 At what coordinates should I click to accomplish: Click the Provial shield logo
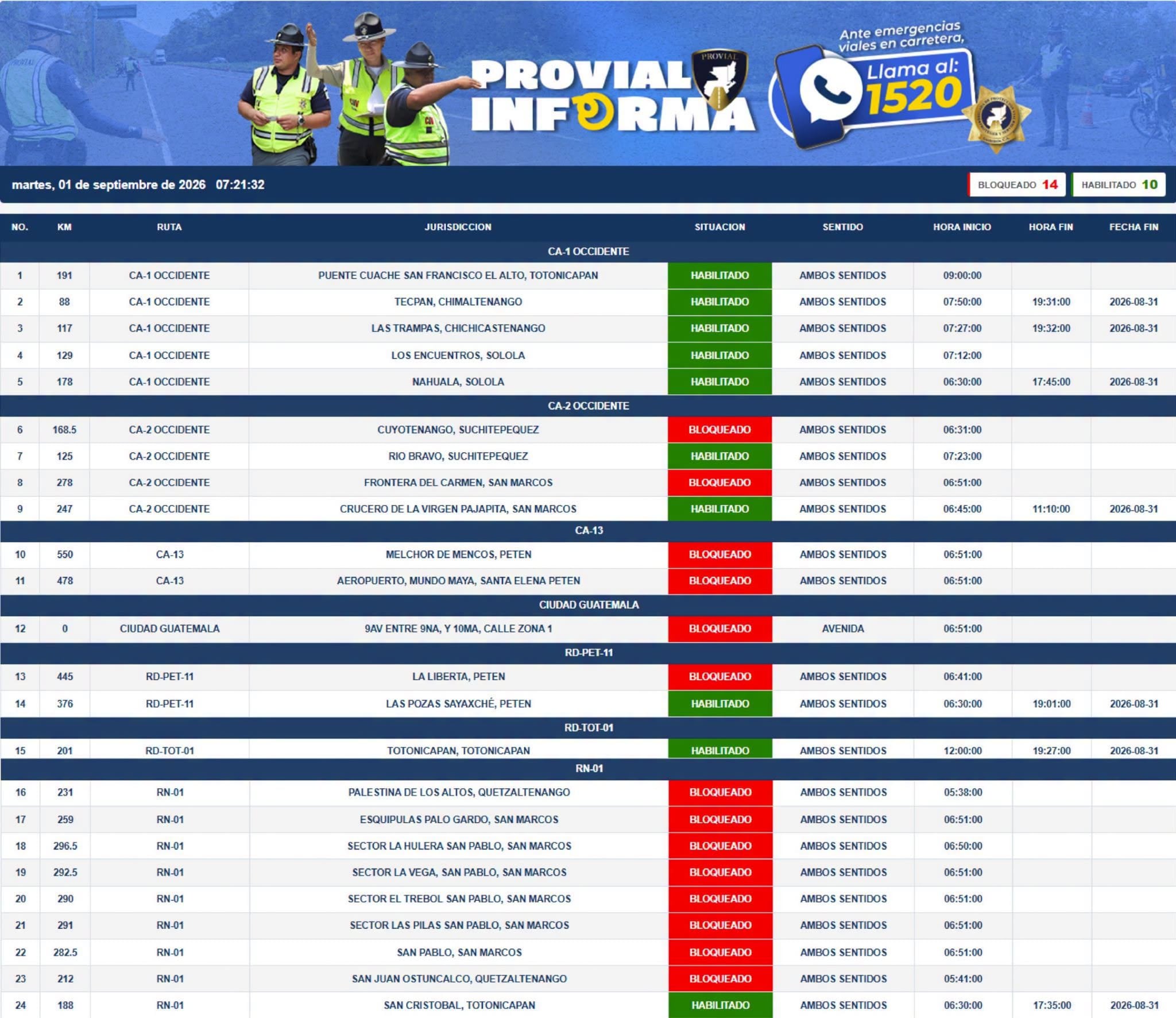tap(719, 79)
